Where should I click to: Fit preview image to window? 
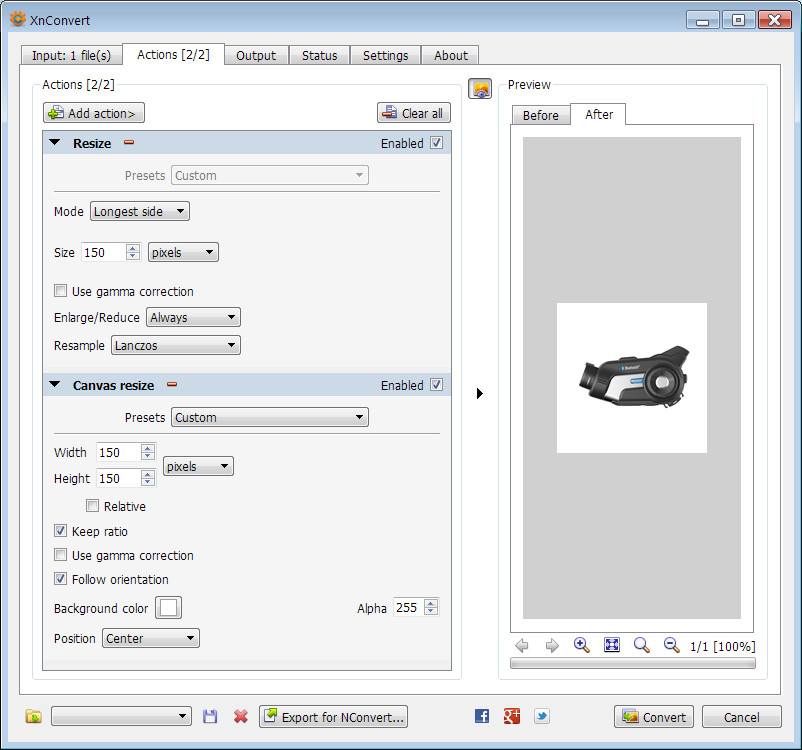pyautogui.click(x=612, y=645)
